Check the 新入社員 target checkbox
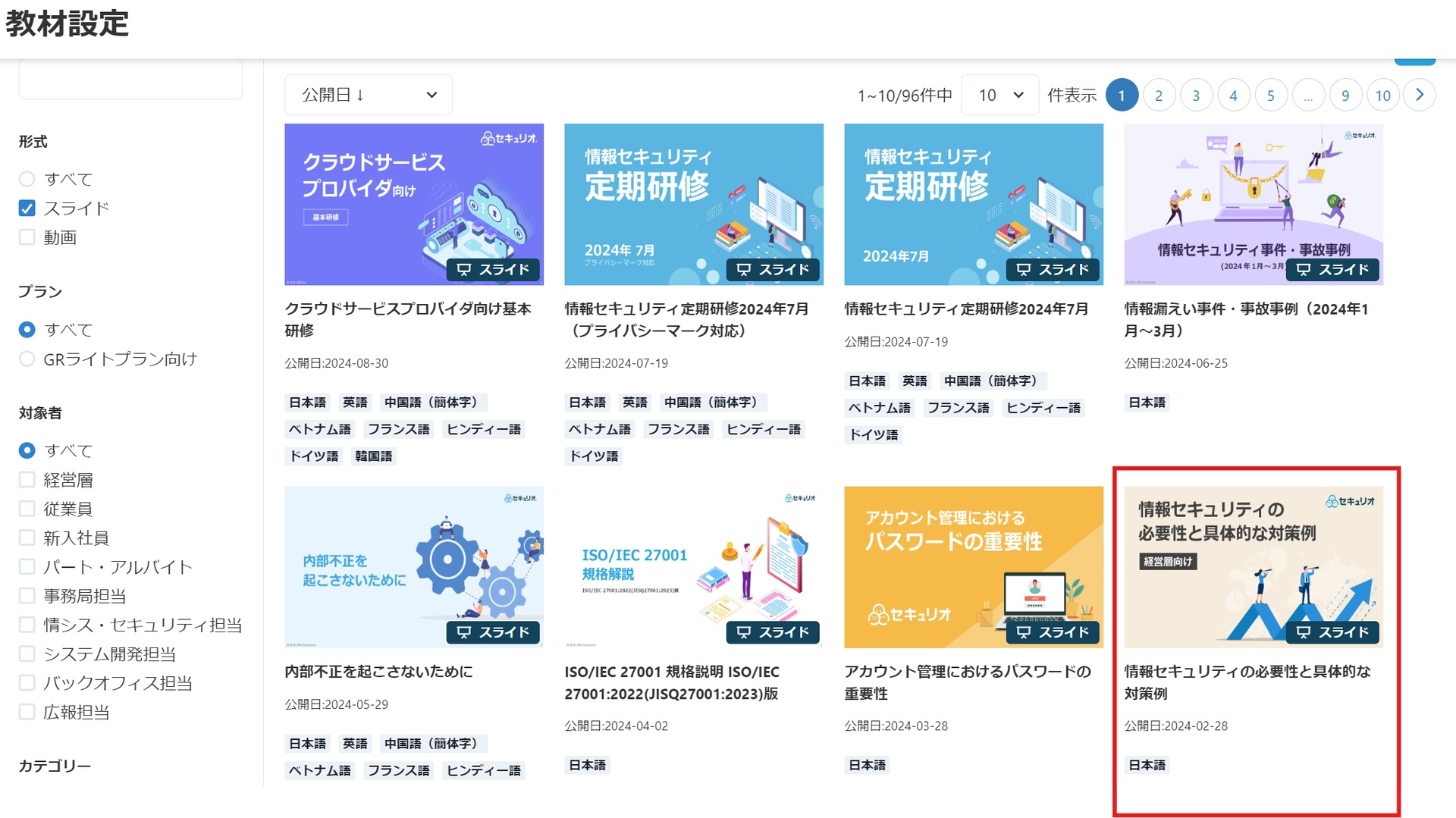This screenshot has width=1456, height=818. [27, 538]
